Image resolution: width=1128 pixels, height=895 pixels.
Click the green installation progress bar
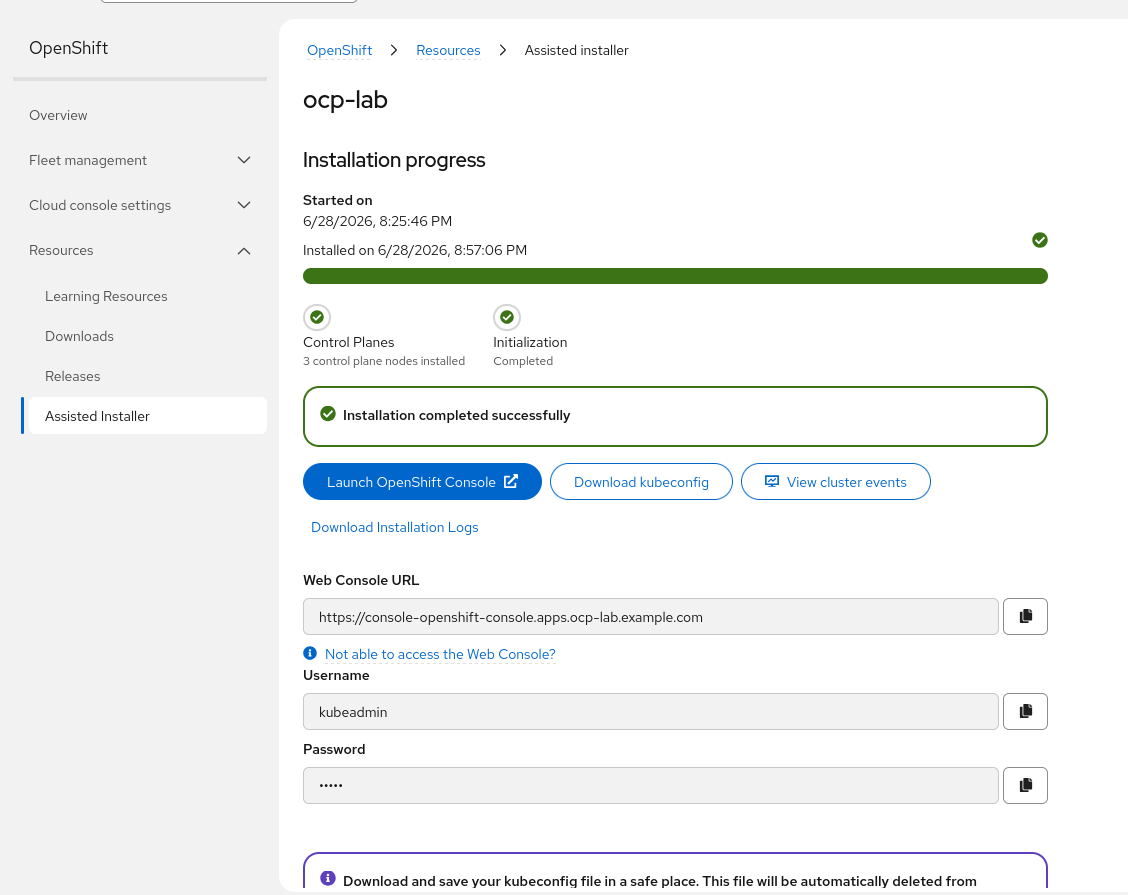675,276
